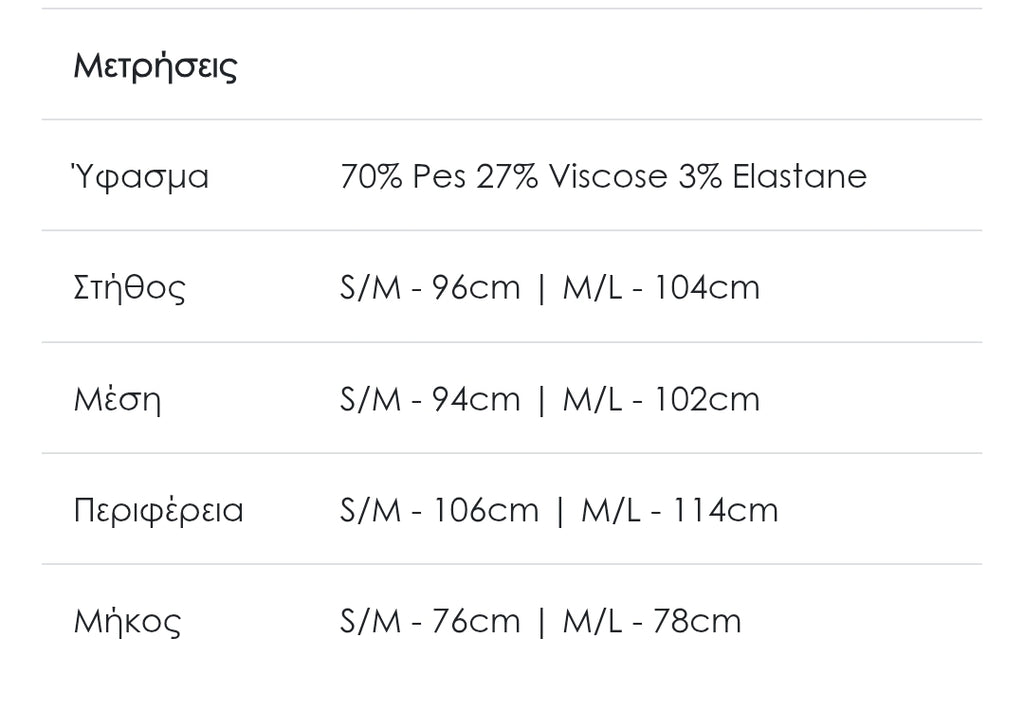Click the 3% Elastane fabric text
The height and width of the screenshot is (711, 1024).
772,177
